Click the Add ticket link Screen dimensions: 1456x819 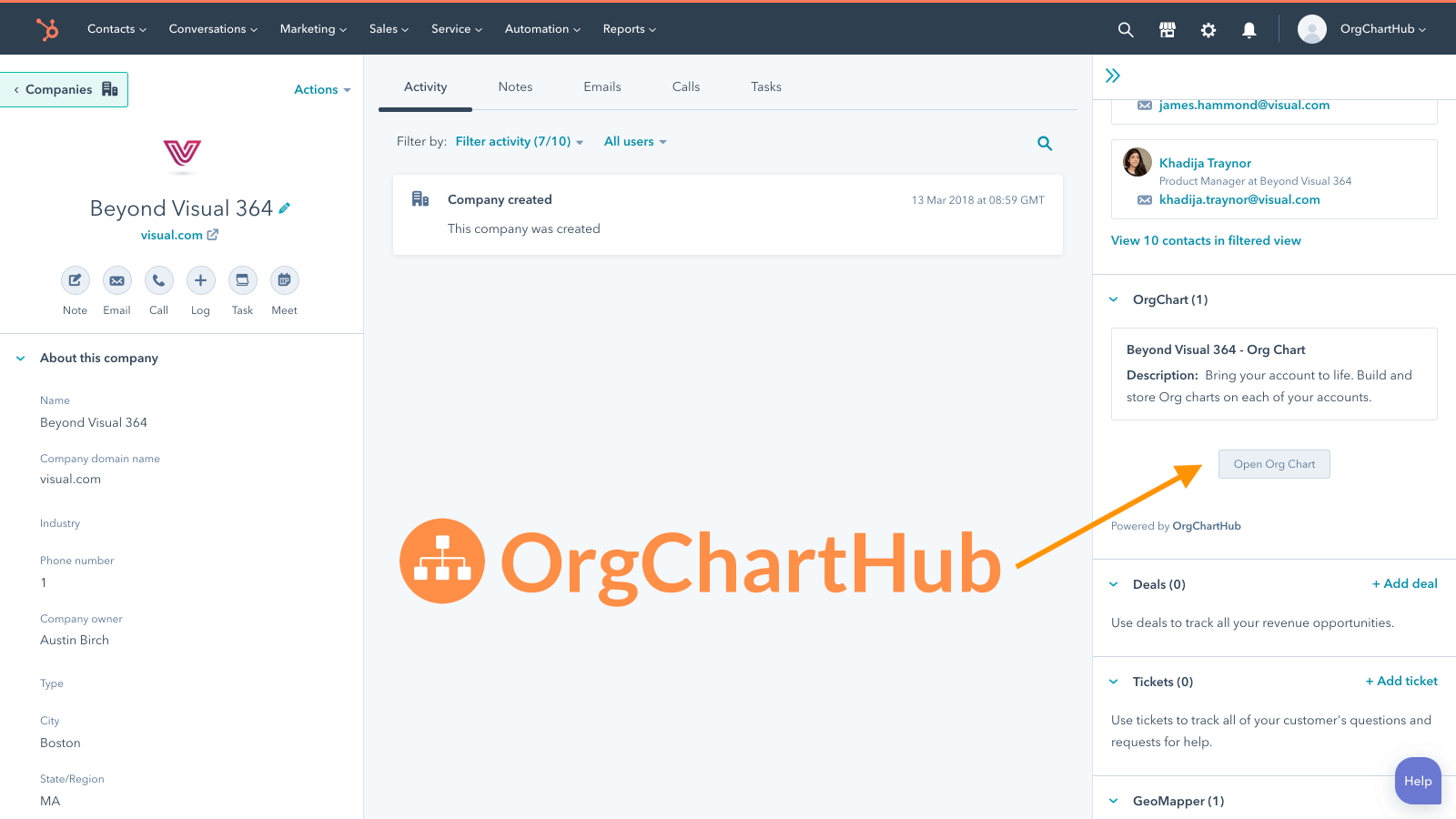[1401, 681]
